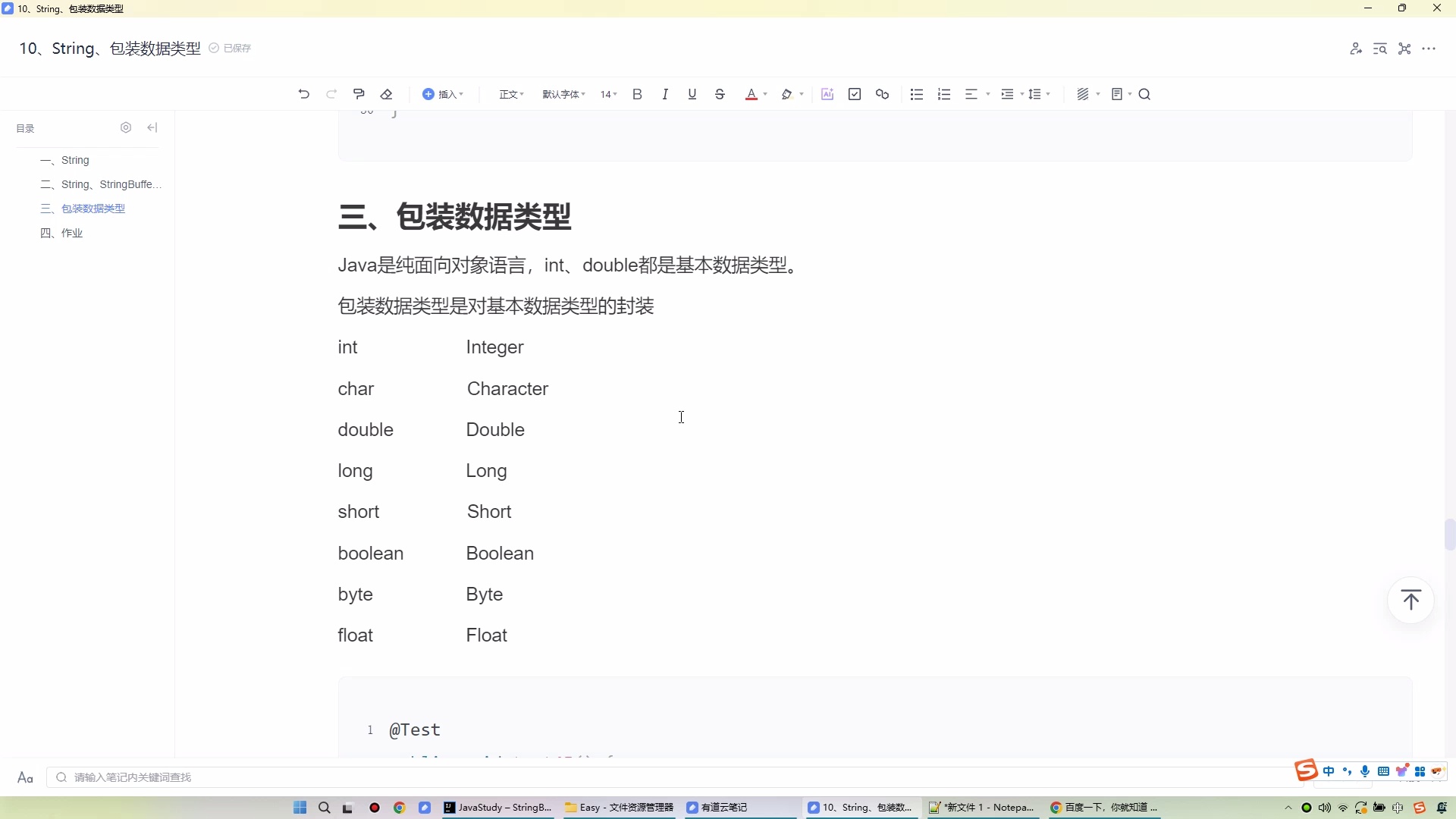Insert a to-do checkbox
Image resolution: width=1456 pixels, height=819 pixels.
coord(855,93)
